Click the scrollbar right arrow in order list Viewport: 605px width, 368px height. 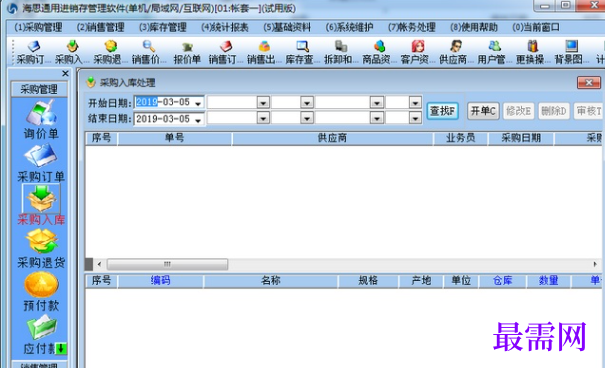595,264
